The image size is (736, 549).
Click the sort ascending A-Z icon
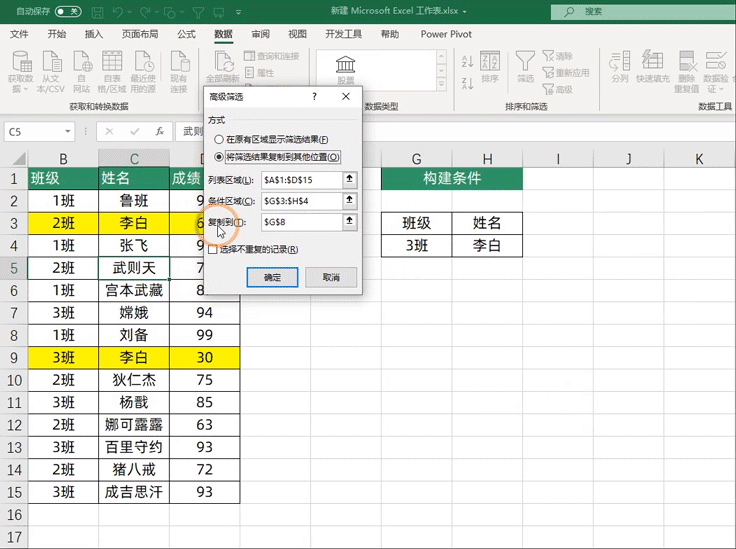point(468,61)
